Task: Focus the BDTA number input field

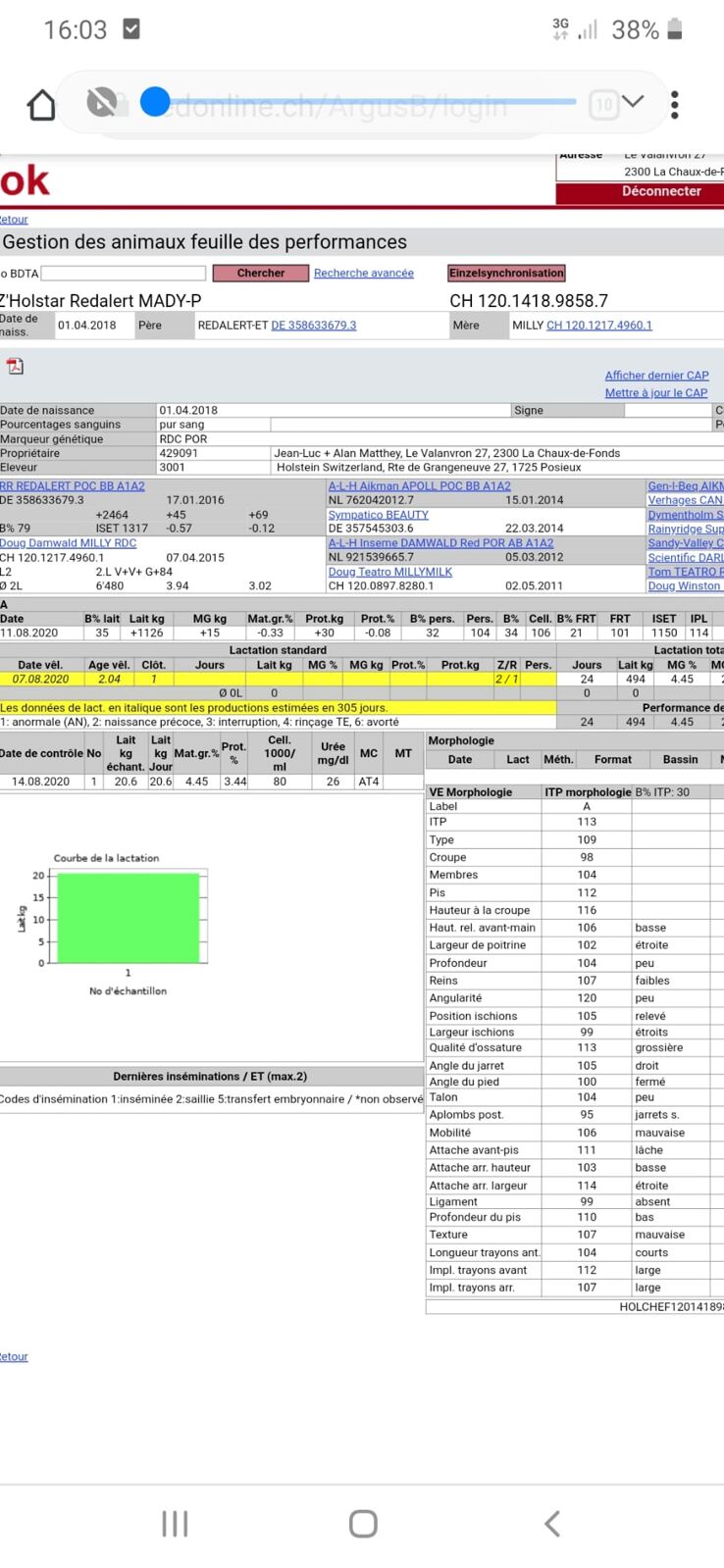Action: pos(123,274)
